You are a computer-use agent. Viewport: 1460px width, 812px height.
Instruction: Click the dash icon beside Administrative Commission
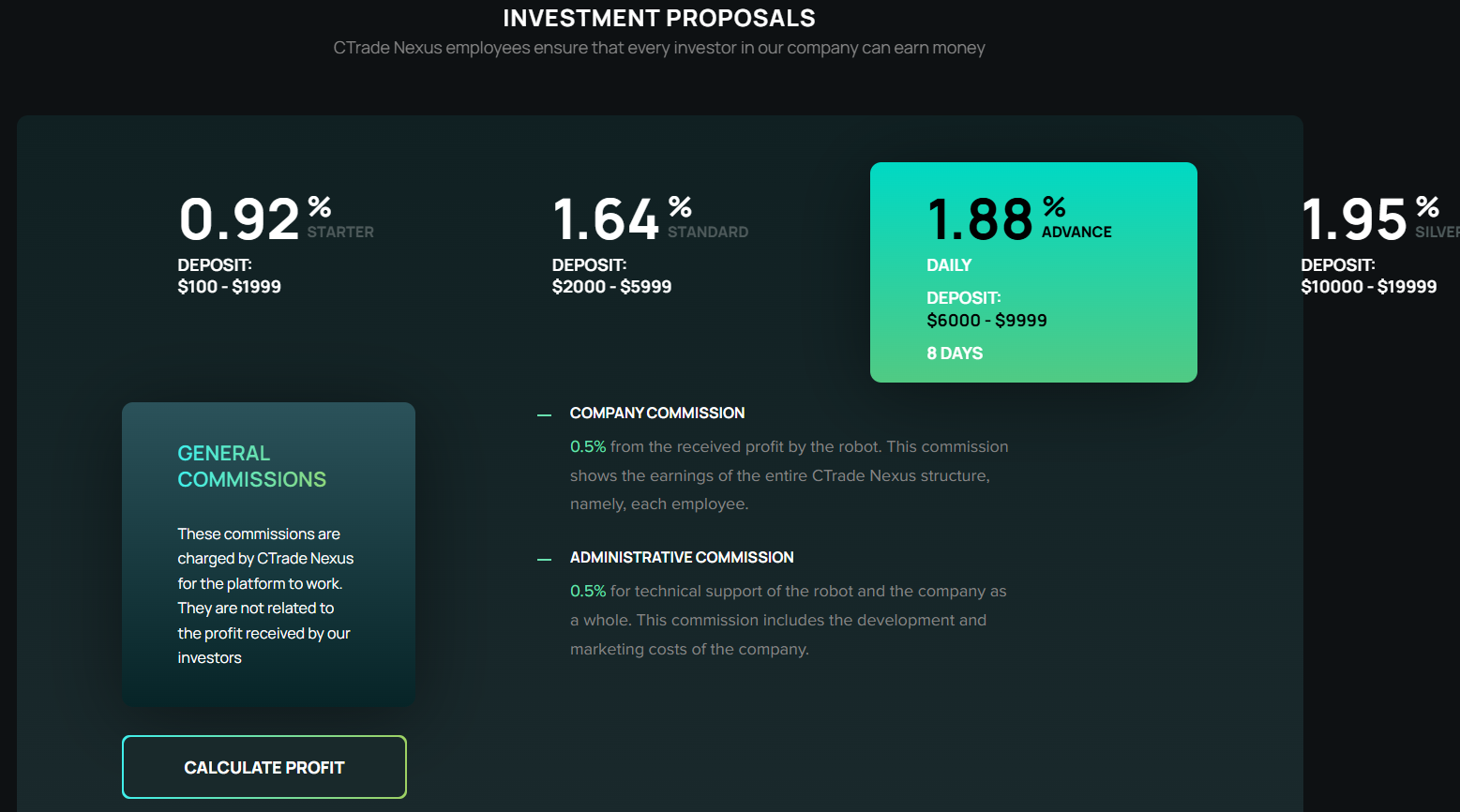[x=544, y=559]
